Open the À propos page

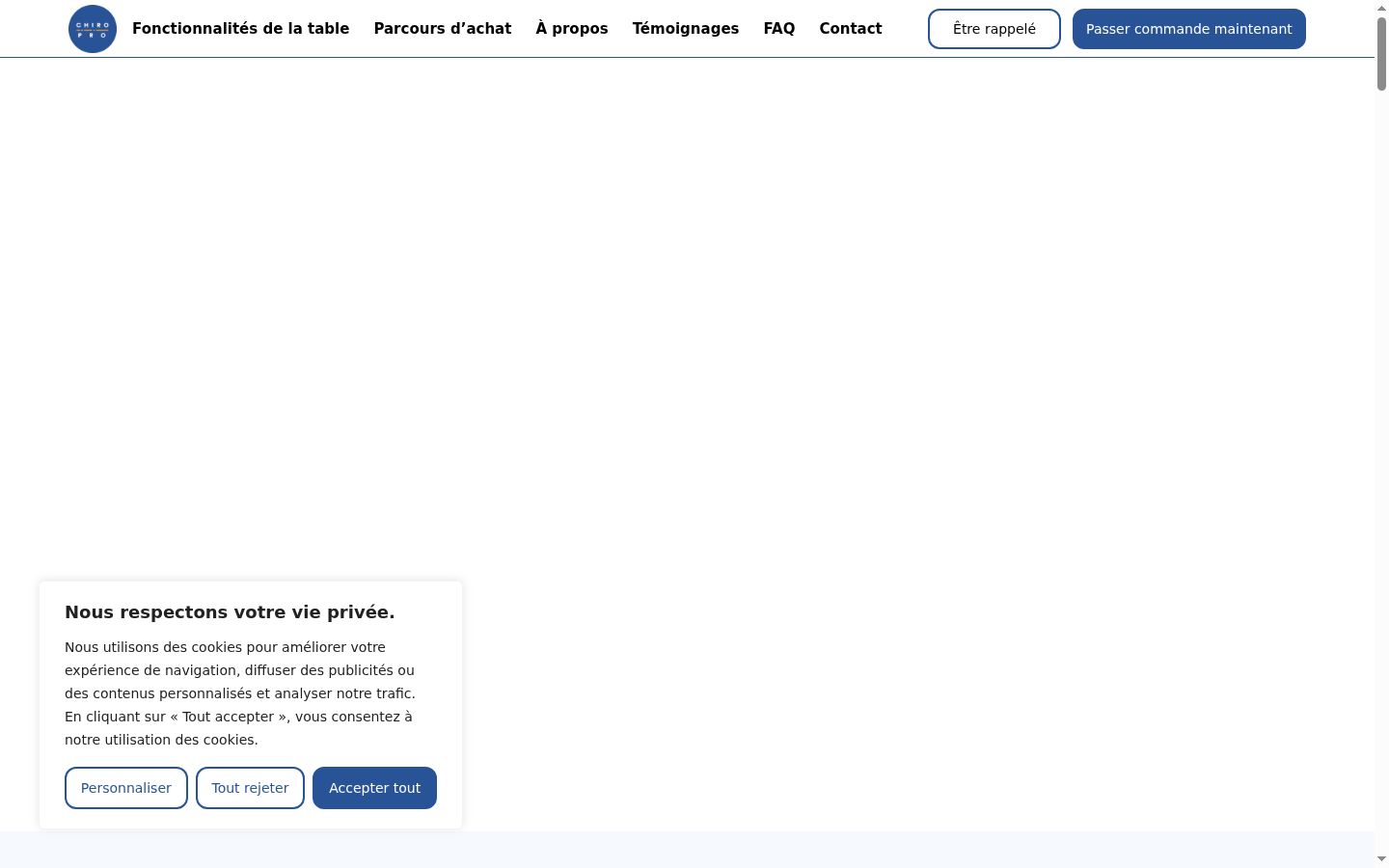572,29
